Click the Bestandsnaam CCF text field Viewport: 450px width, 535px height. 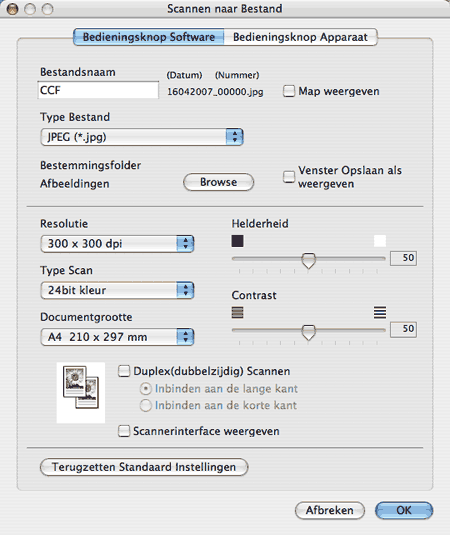[x=98, y=90]
